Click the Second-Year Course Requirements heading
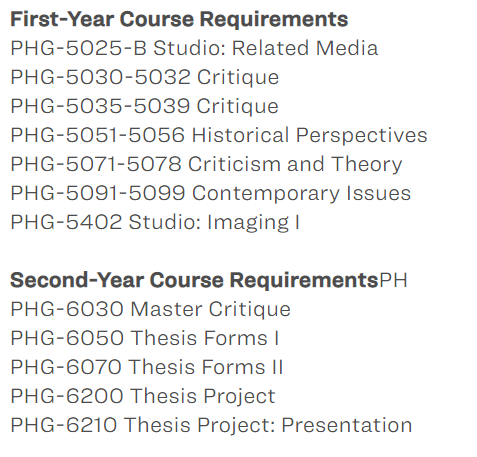 click(194, 280)
